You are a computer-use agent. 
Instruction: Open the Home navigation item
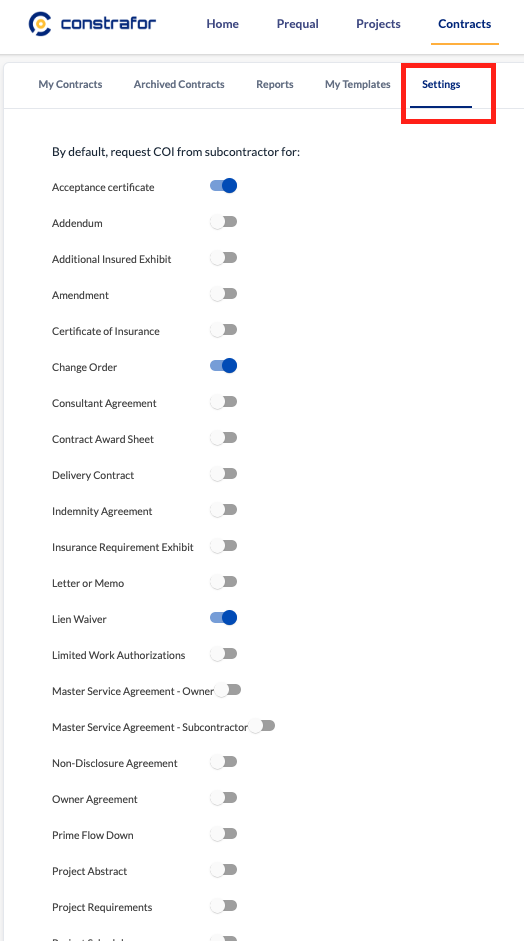222,24
